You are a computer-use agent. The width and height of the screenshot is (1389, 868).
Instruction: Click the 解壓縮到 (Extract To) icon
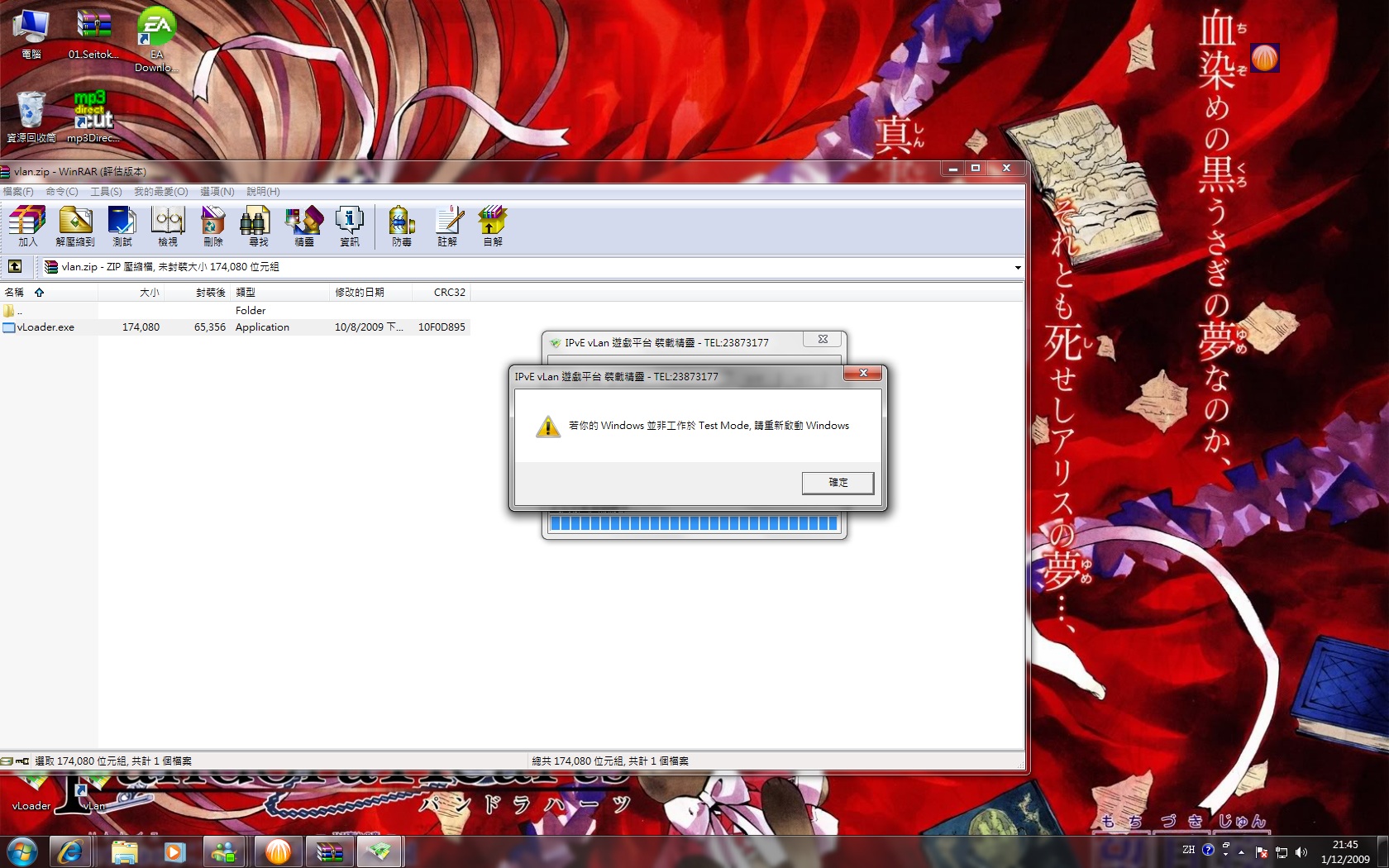pyautogui.click(x=75, y=226)
